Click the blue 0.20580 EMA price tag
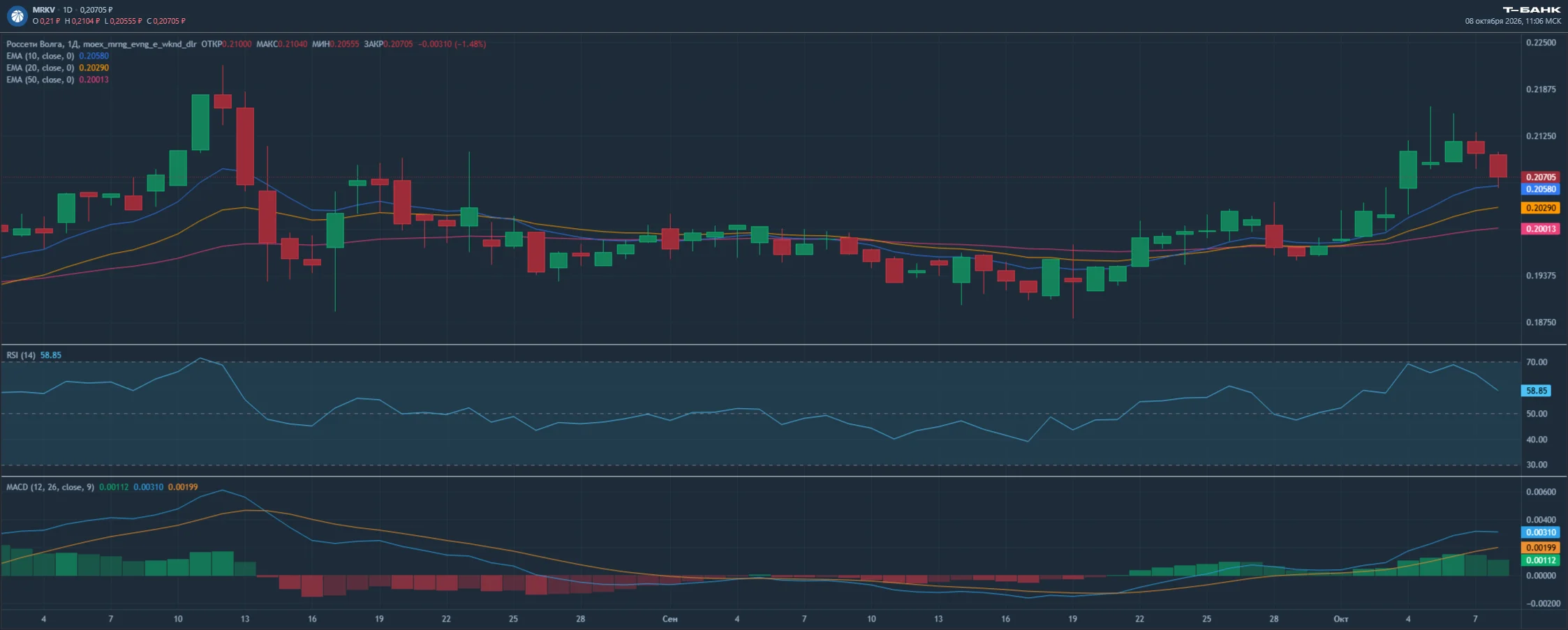1568x630 pixels. pos(1541,189)
